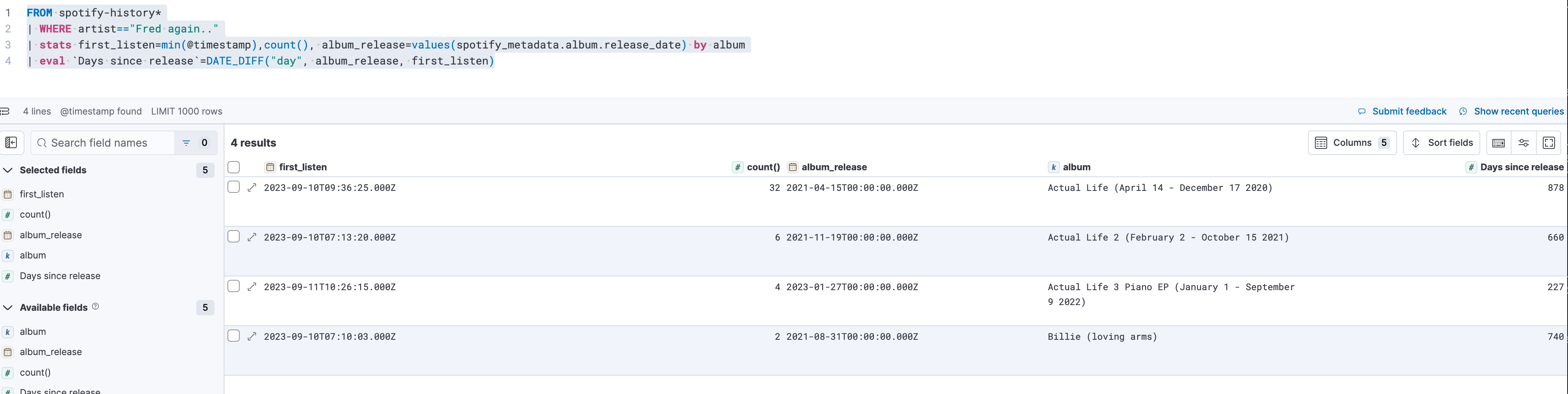Click the album cell 'Actual Life 2 (February 2 - October 15 2021)'
Viewport: 1568px width, 394px height.
tap(1168, 237)
